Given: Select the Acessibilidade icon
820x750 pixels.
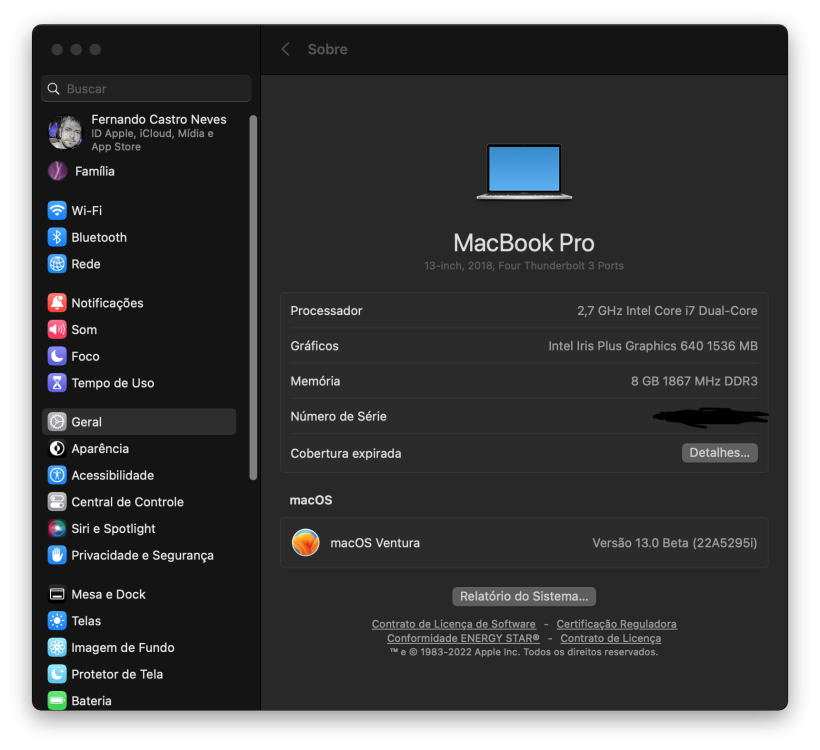Looking at the screenshot, I should tap(57, 475).
